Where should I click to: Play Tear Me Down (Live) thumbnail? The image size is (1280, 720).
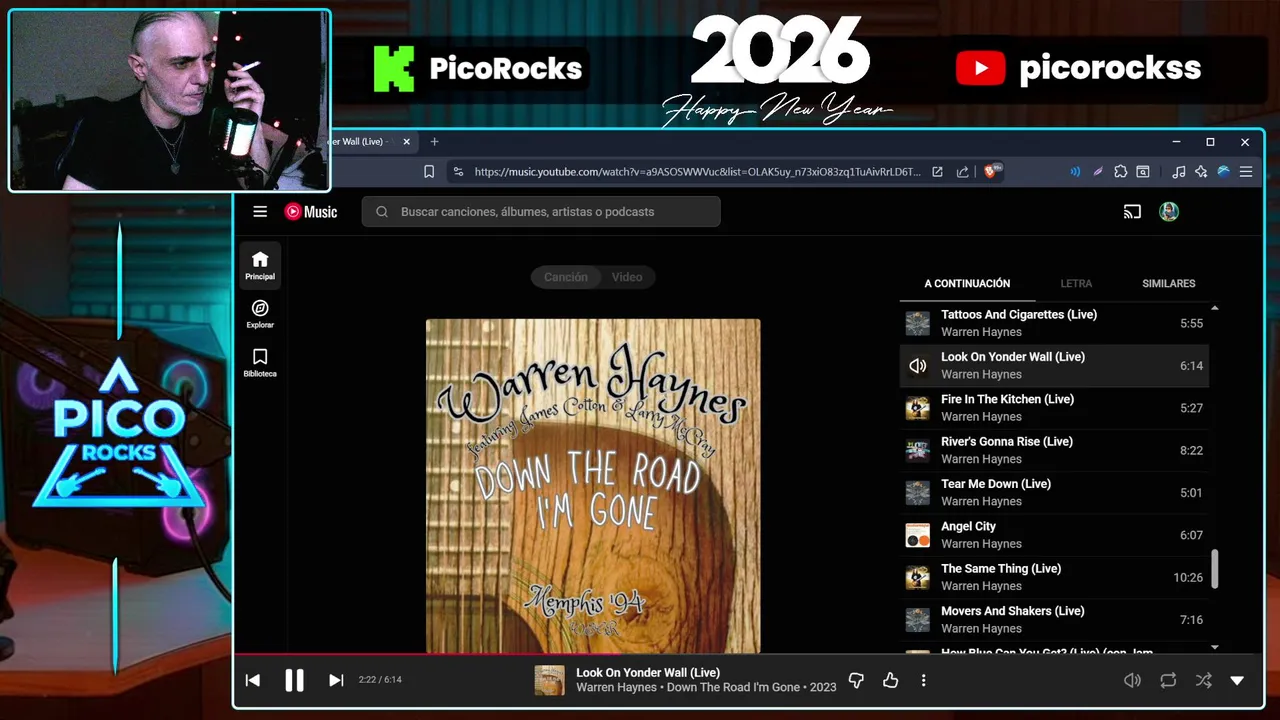pyautogui.click(x=918, y=493)
